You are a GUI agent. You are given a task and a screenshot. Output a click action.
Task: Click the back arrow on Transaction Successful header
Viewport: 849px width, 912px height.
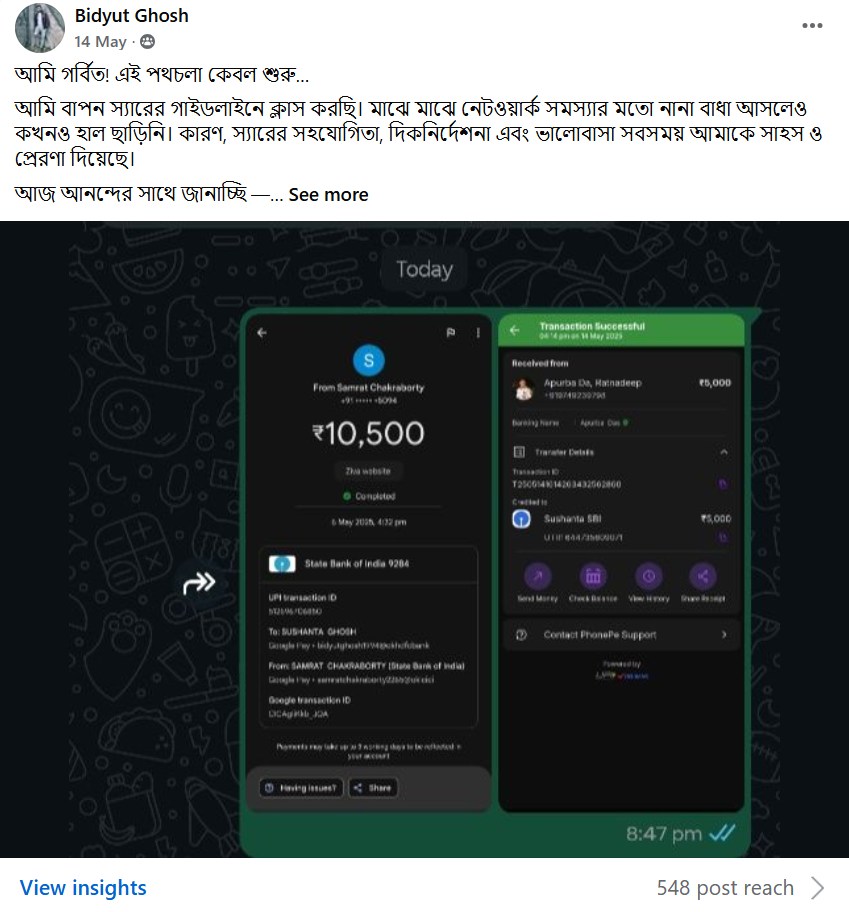(x=515, y=330)
